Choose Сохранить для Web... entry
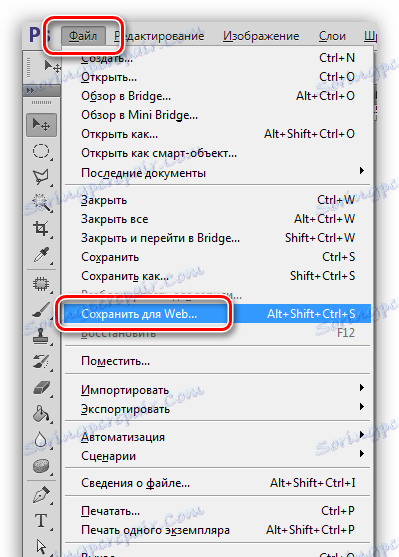Image resolution: width=399 pixels, height=557 pixels. [x=217, y=314]
